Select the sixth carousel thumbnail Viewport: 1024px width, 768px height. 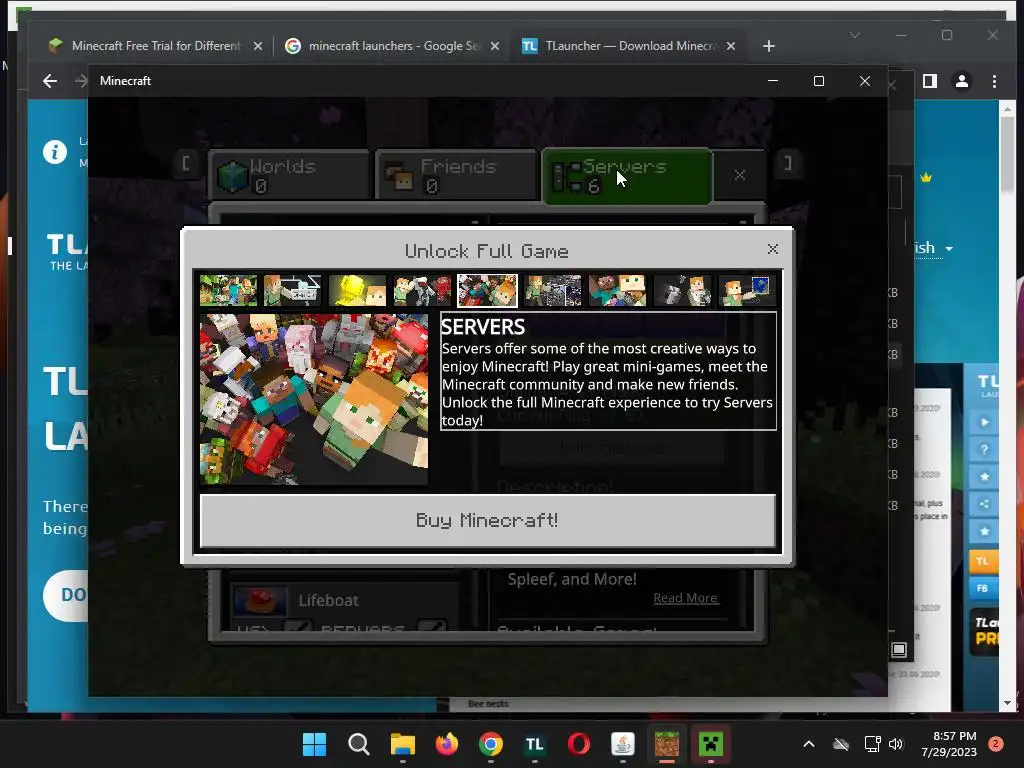tap(552, 291)
